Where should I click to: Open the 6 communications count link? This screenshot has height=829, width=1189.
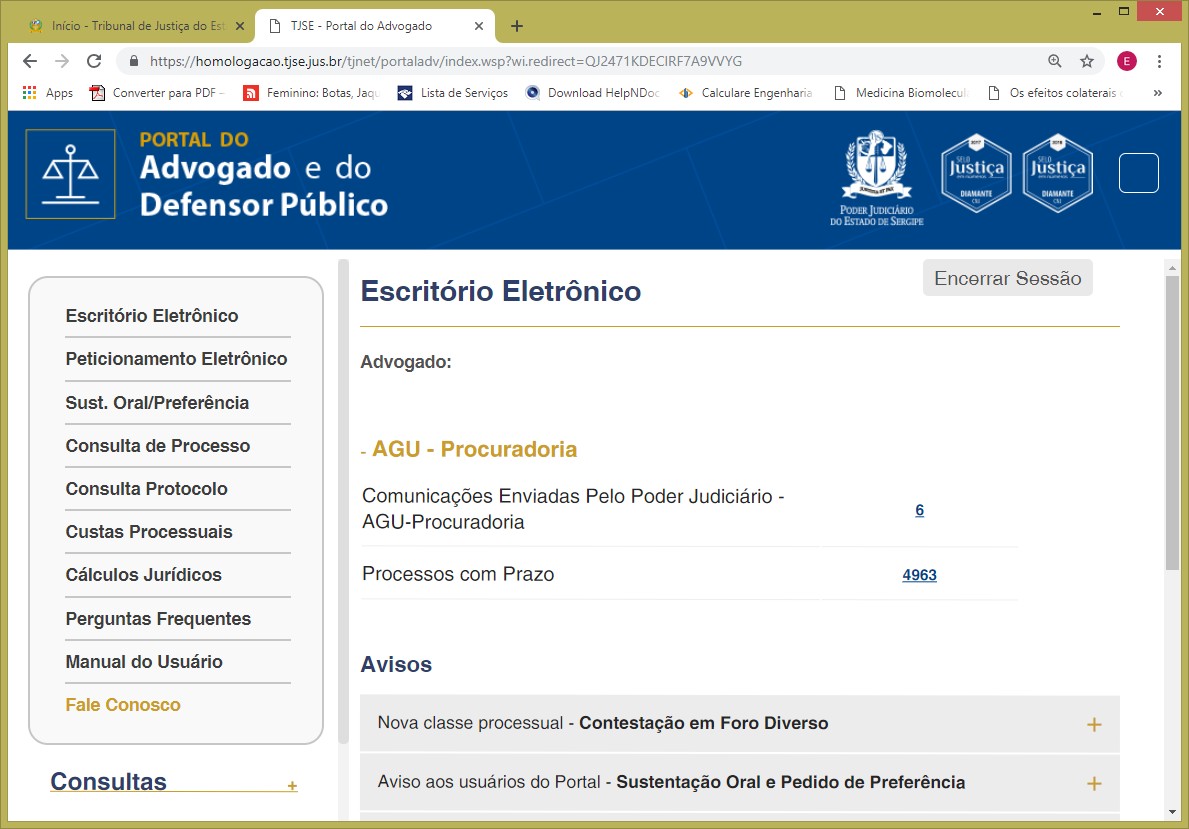tap(919, 510)
